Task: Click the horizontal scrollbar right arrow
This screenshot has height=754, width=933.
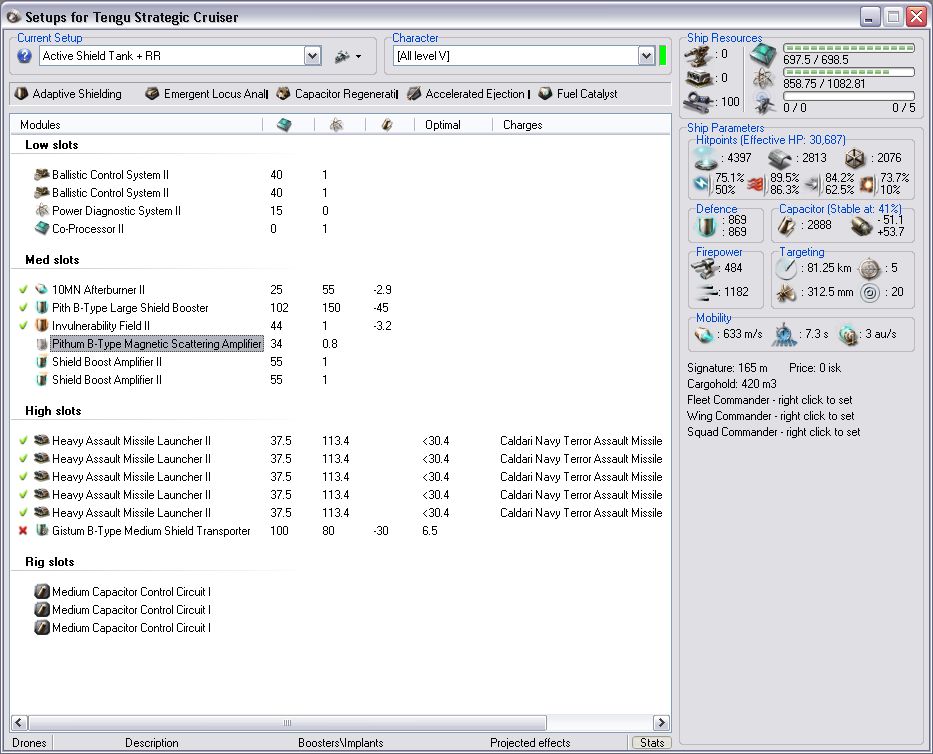Action: coord(660,722)
